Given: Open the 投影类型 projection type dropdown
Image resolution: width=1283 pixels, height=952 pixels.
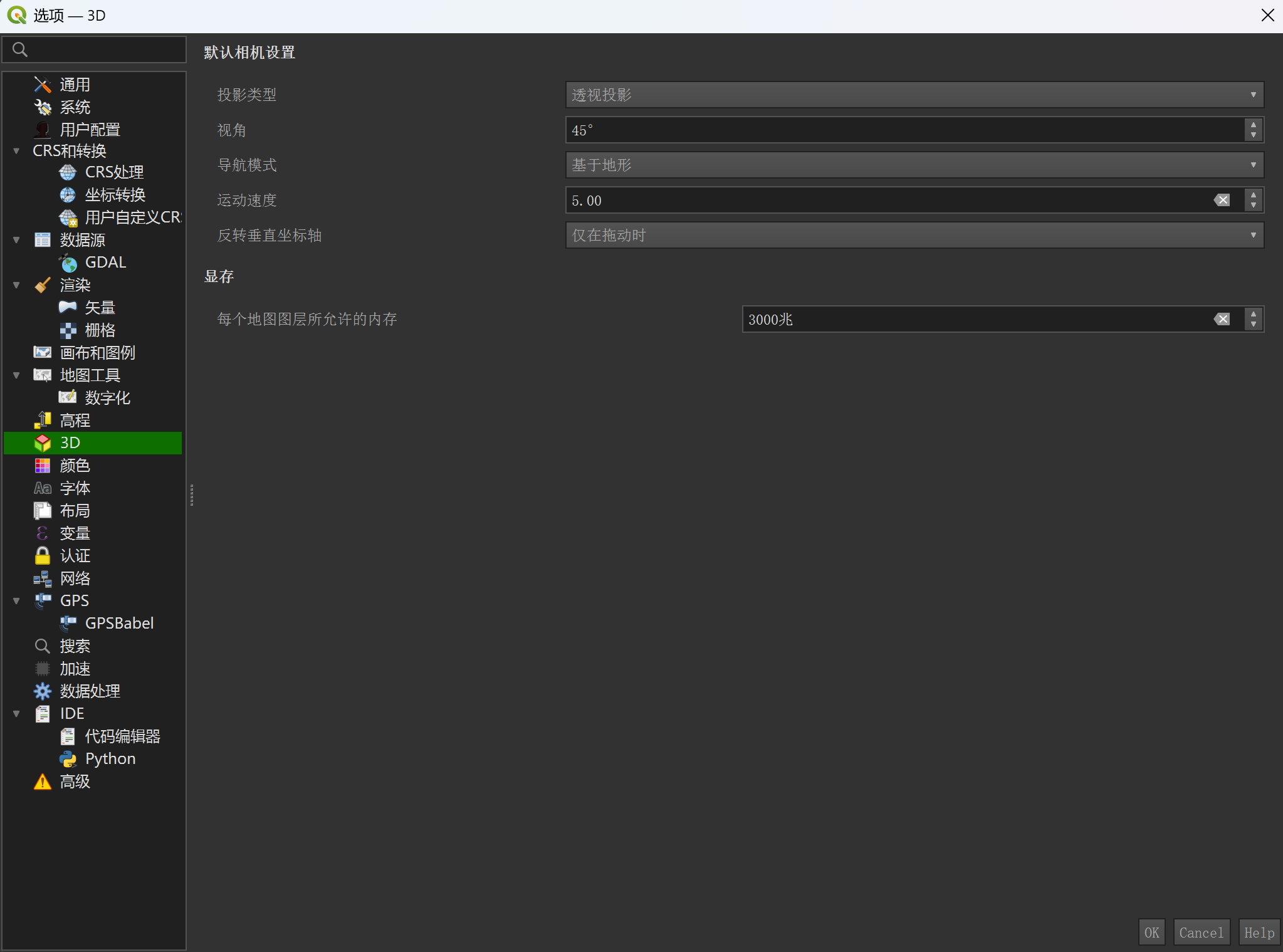Looking at the screenshot, I should point(914,95).
